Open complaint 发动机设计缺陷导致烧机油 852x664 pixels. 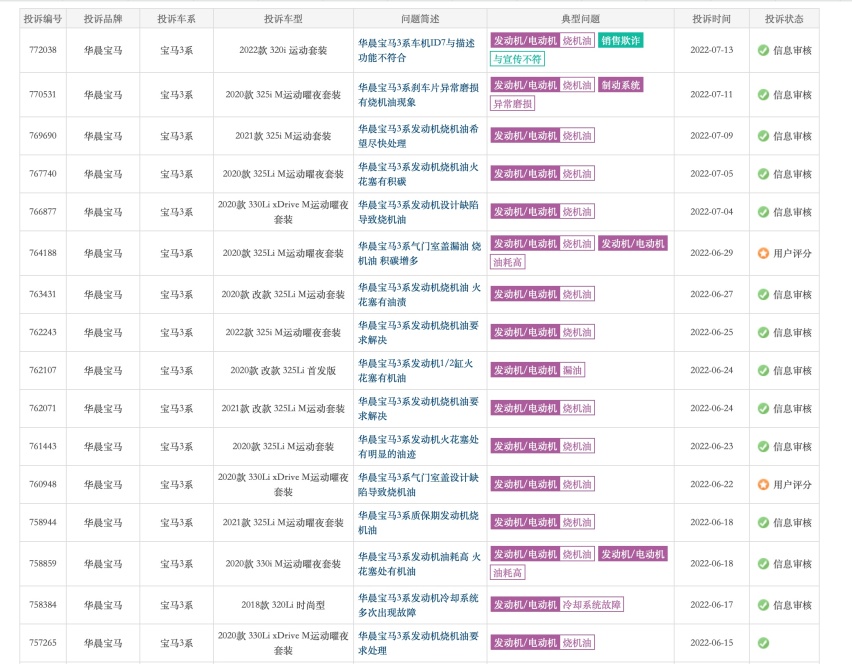click(x=418, y=212)
